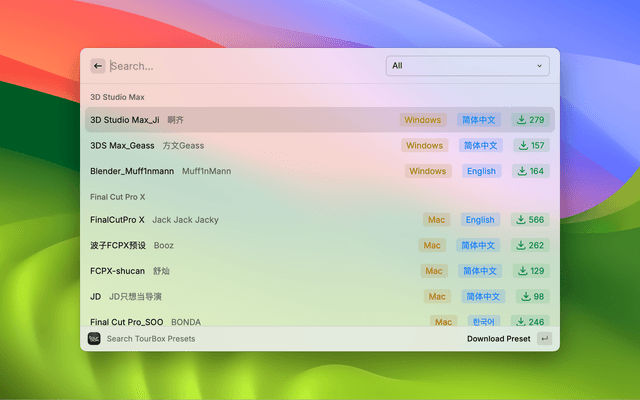
Task: Open the FCPX-shucan preset
Action: click(x=117, y=271)
